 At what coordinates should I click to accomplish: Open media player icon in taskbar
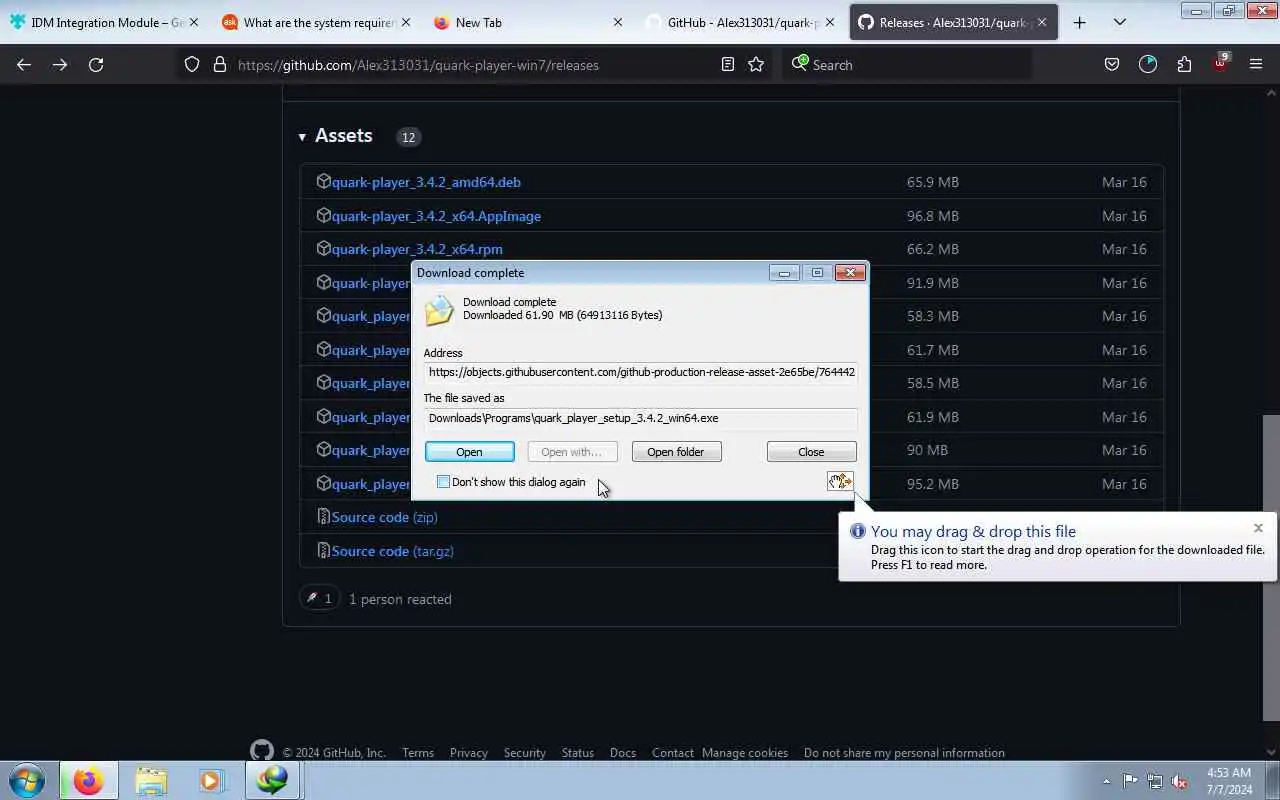pyautogui.click(x=211, y=781)
